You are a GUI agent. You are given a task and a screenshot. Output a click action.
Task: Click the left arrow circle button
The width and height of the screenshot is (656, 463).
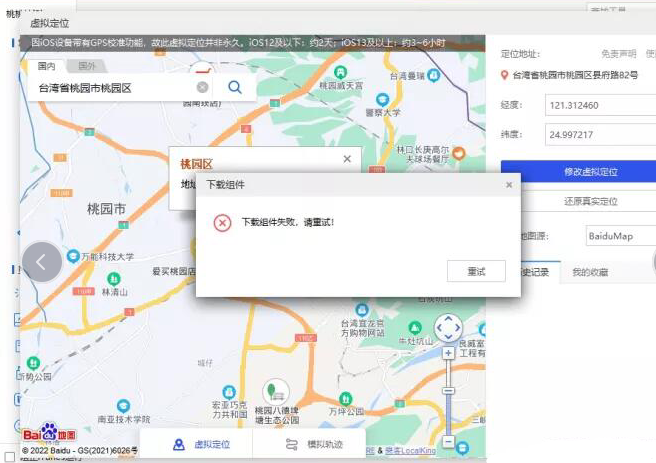(x=42, y=262)
